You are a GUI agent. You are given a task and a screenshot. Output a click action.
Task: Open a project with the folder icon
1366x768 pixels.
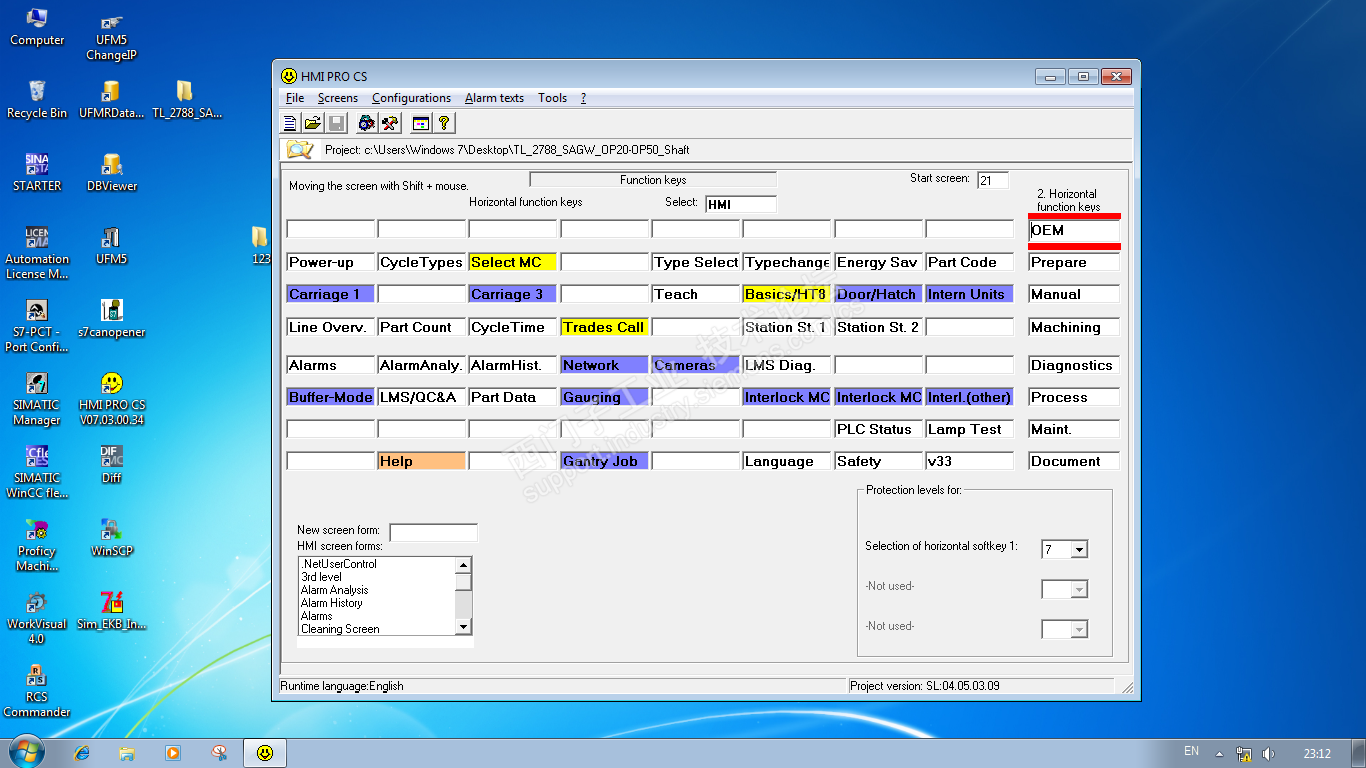tap(313, 123)
